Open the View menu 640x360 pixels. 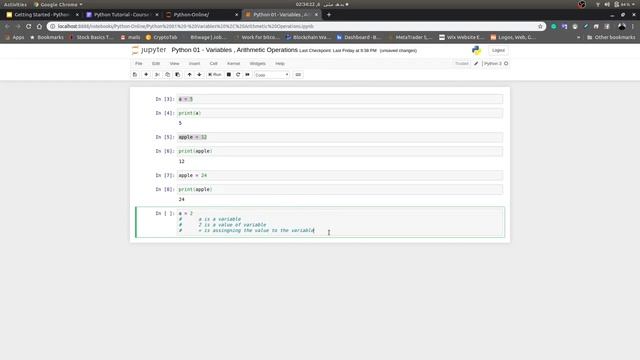tap(174, 64)
